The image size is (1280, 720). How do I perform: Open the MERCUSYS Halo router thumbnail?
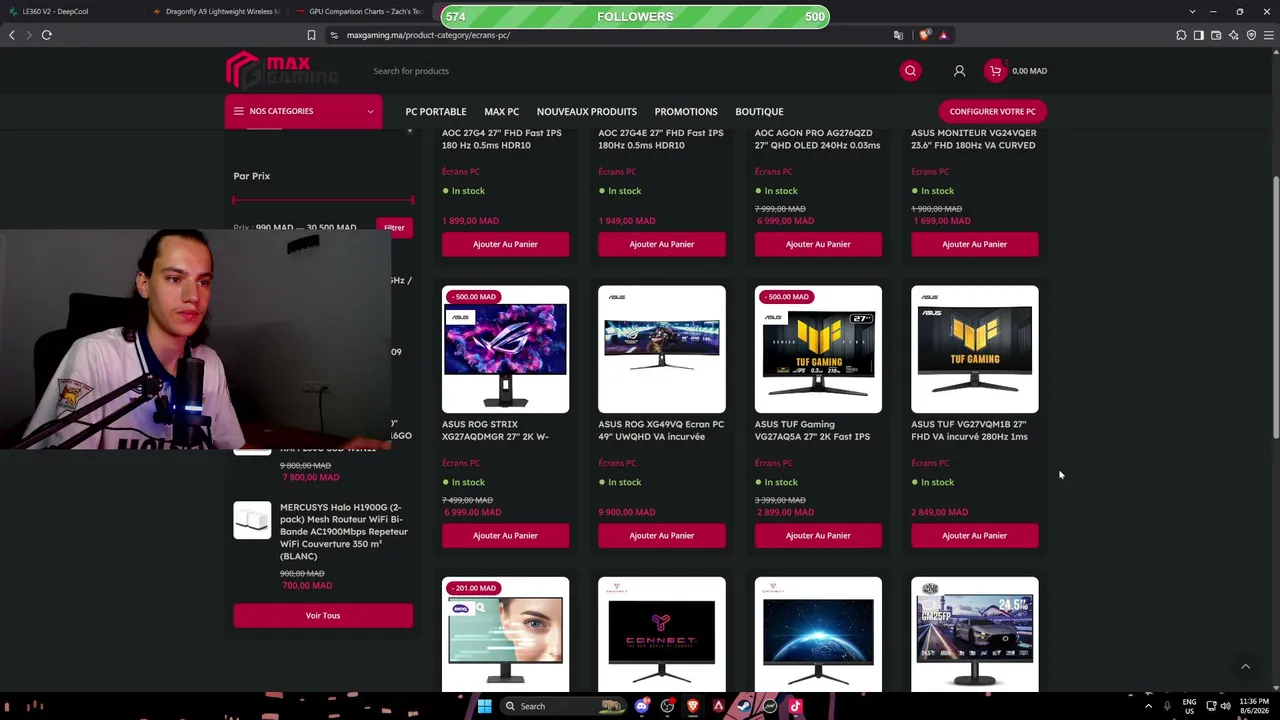point(252,520)
